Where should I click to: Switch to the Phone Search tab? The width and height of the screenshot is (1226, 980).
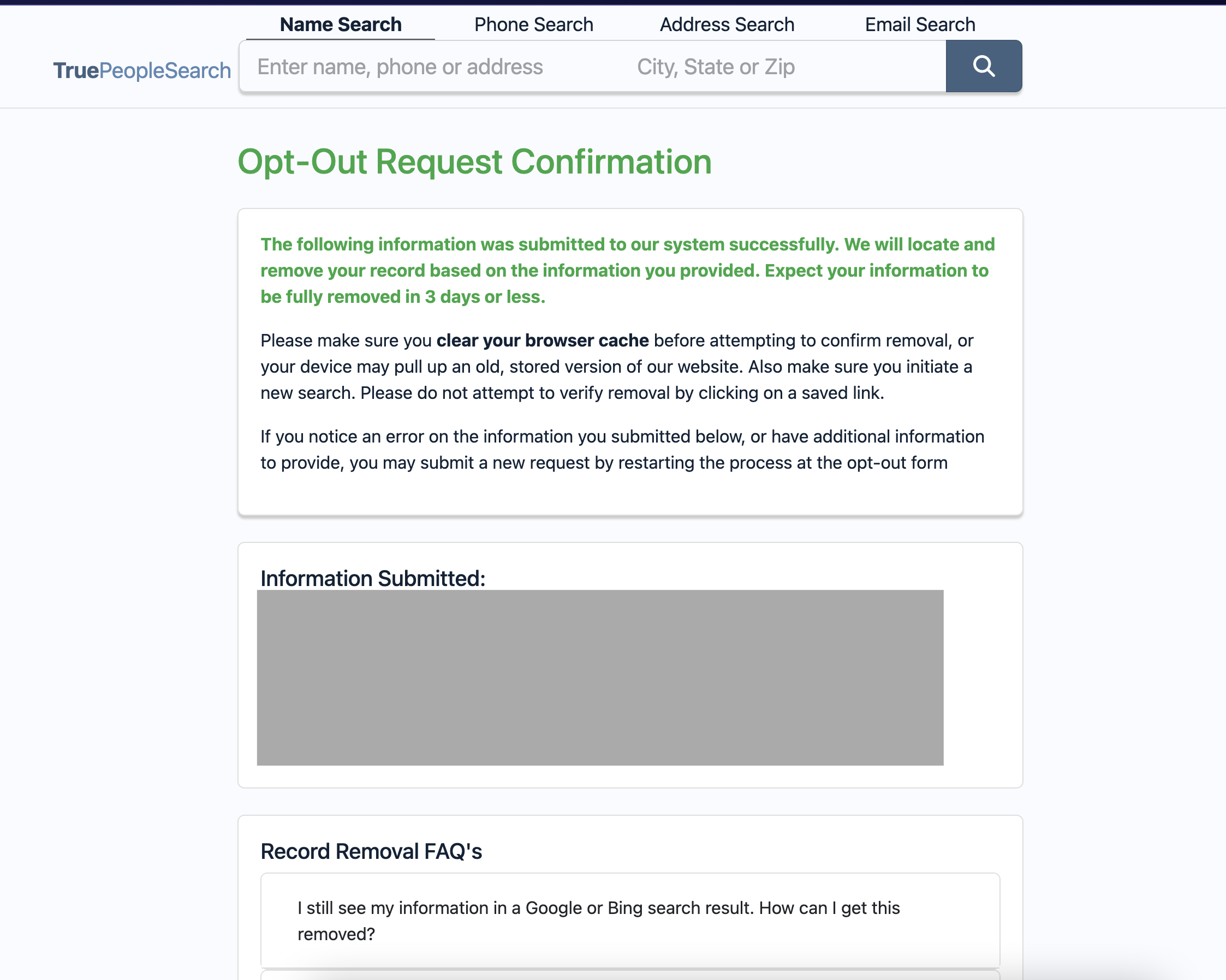[533, 25]
